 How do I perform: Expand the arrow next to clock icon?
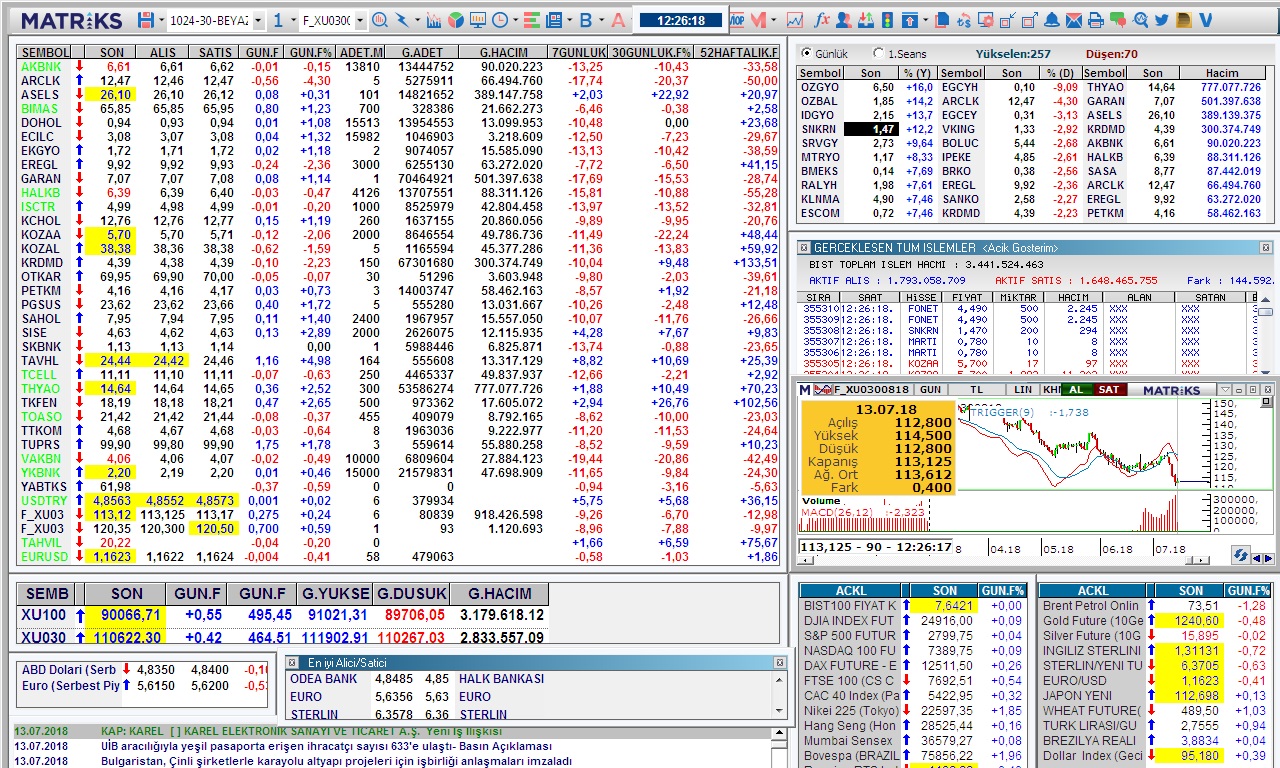pos(515,20)
